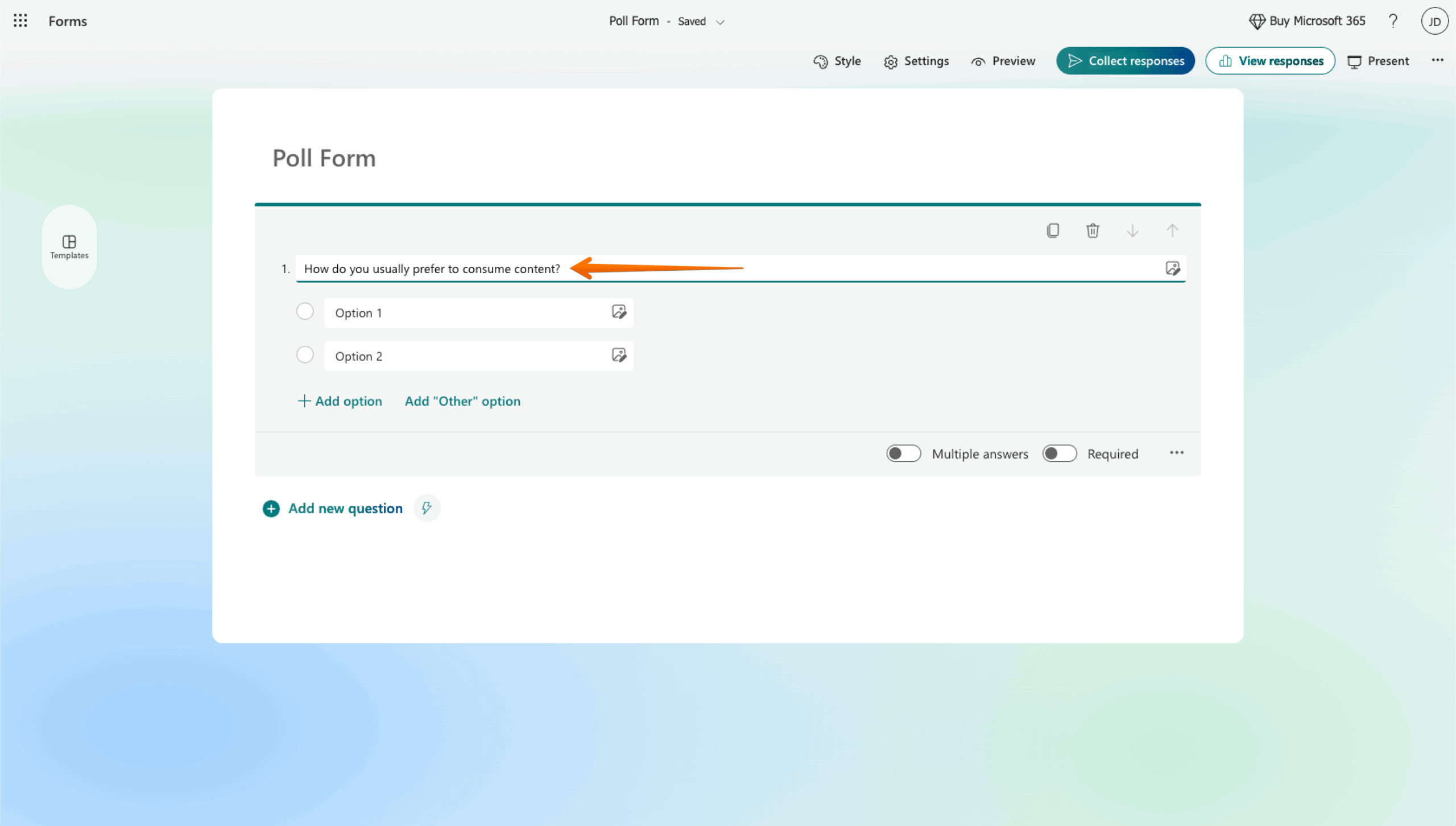Screen dimensions: 1456x826
Task: Enable Multiple answers
Action: point(903,453)
